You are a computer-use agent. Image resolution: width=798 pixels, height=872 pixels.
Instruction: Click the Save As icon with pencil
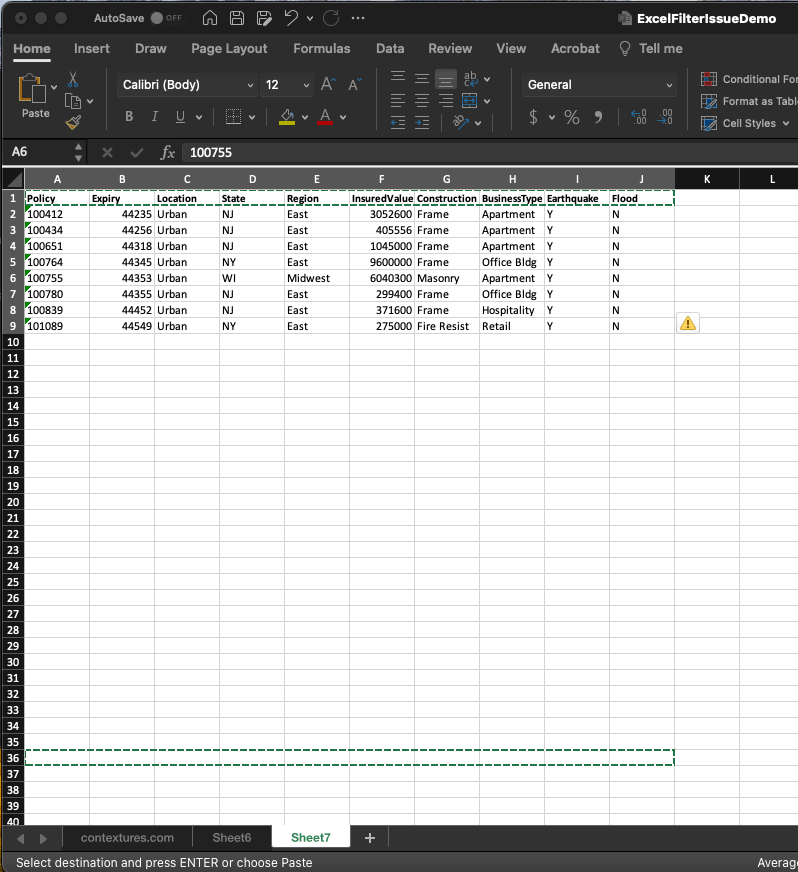tap(264, 18)
